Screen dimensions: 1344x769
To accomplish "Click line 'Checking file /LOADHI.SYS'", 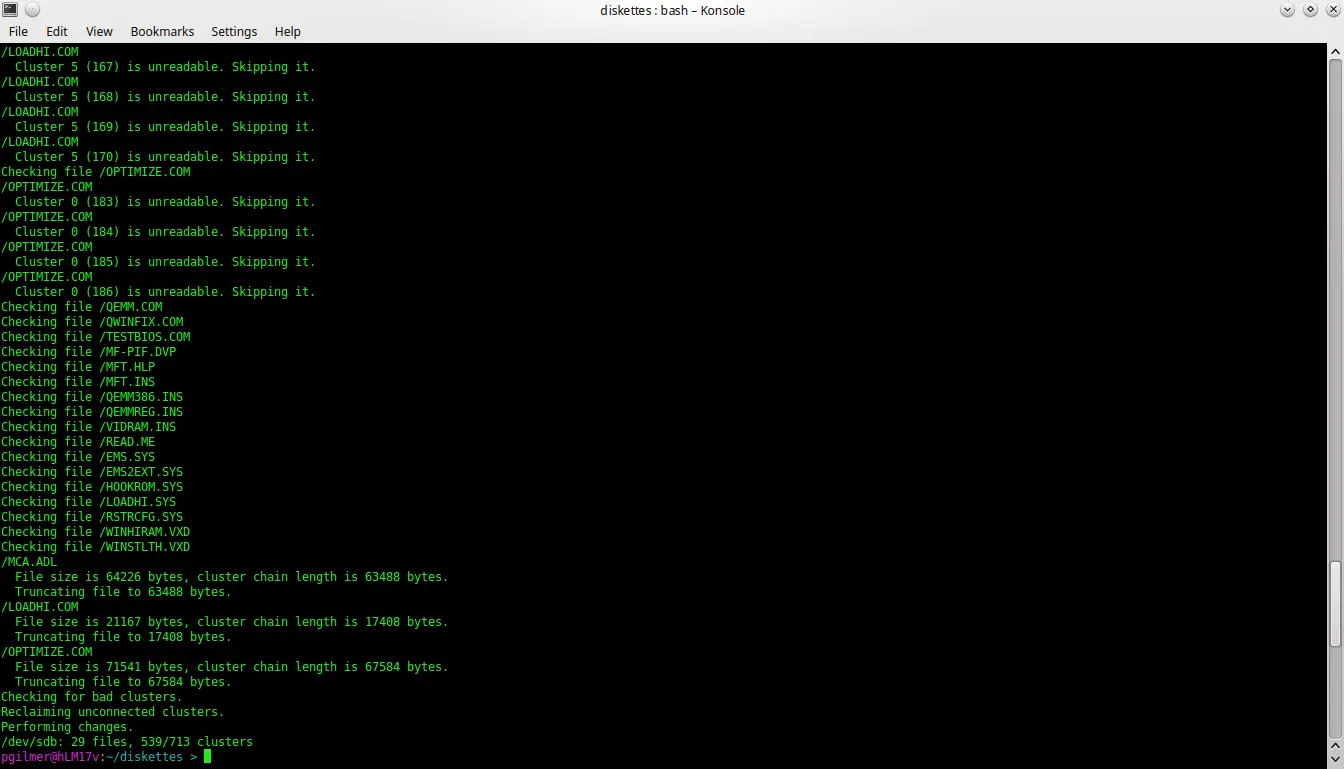I will (89, 502).
